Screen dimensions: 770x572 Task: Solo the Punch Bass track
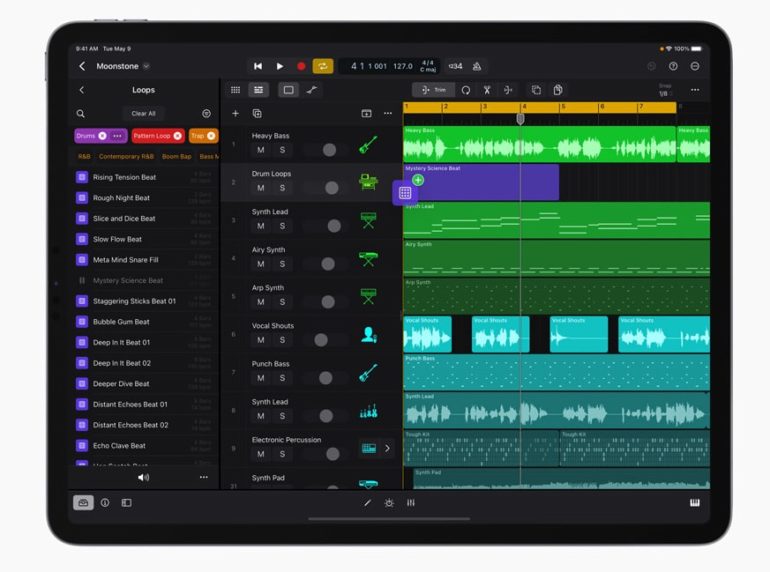tap(282, 378)
